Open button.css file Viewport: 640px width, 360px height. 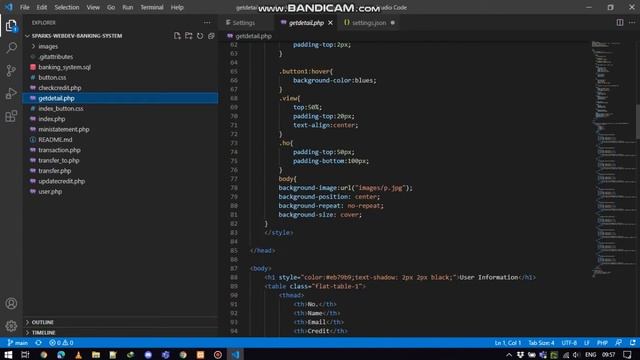(52, 78)
